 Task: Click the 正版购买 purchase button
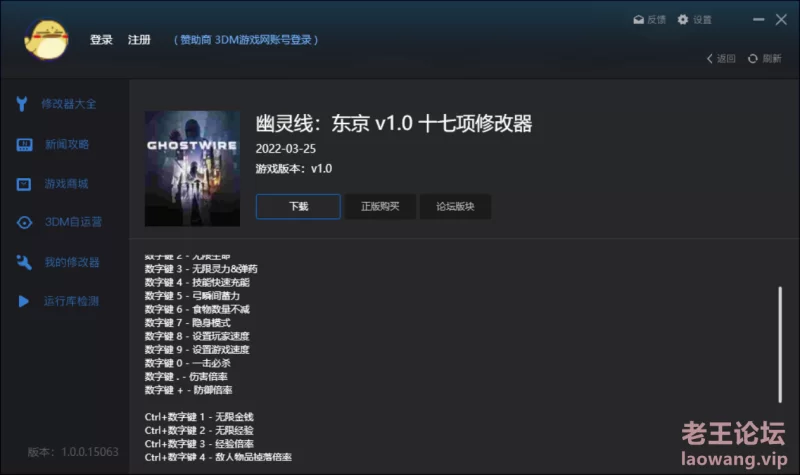pos(380,207)
